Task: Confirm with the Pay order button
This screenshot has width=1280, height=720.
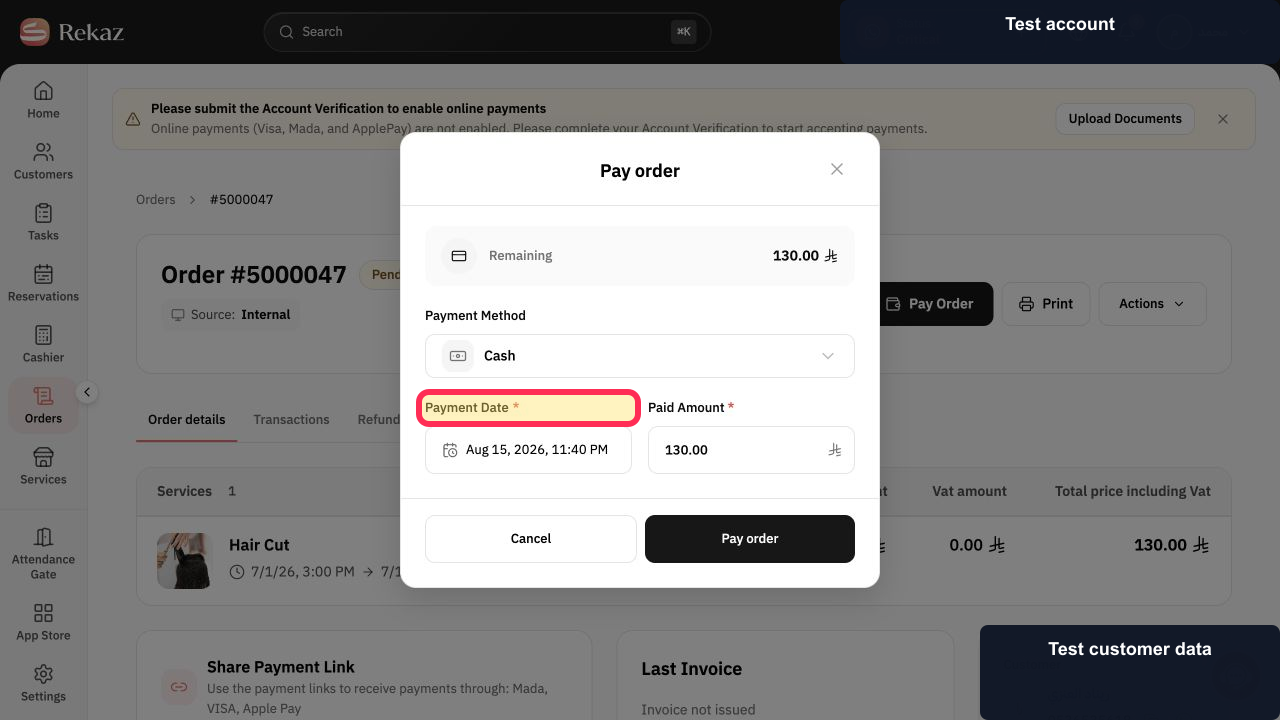Action: tap(750, 539)
